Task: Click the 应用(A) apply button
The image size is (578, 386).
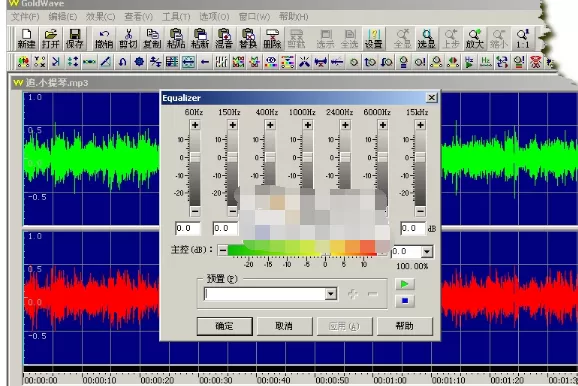Action: 344,326
